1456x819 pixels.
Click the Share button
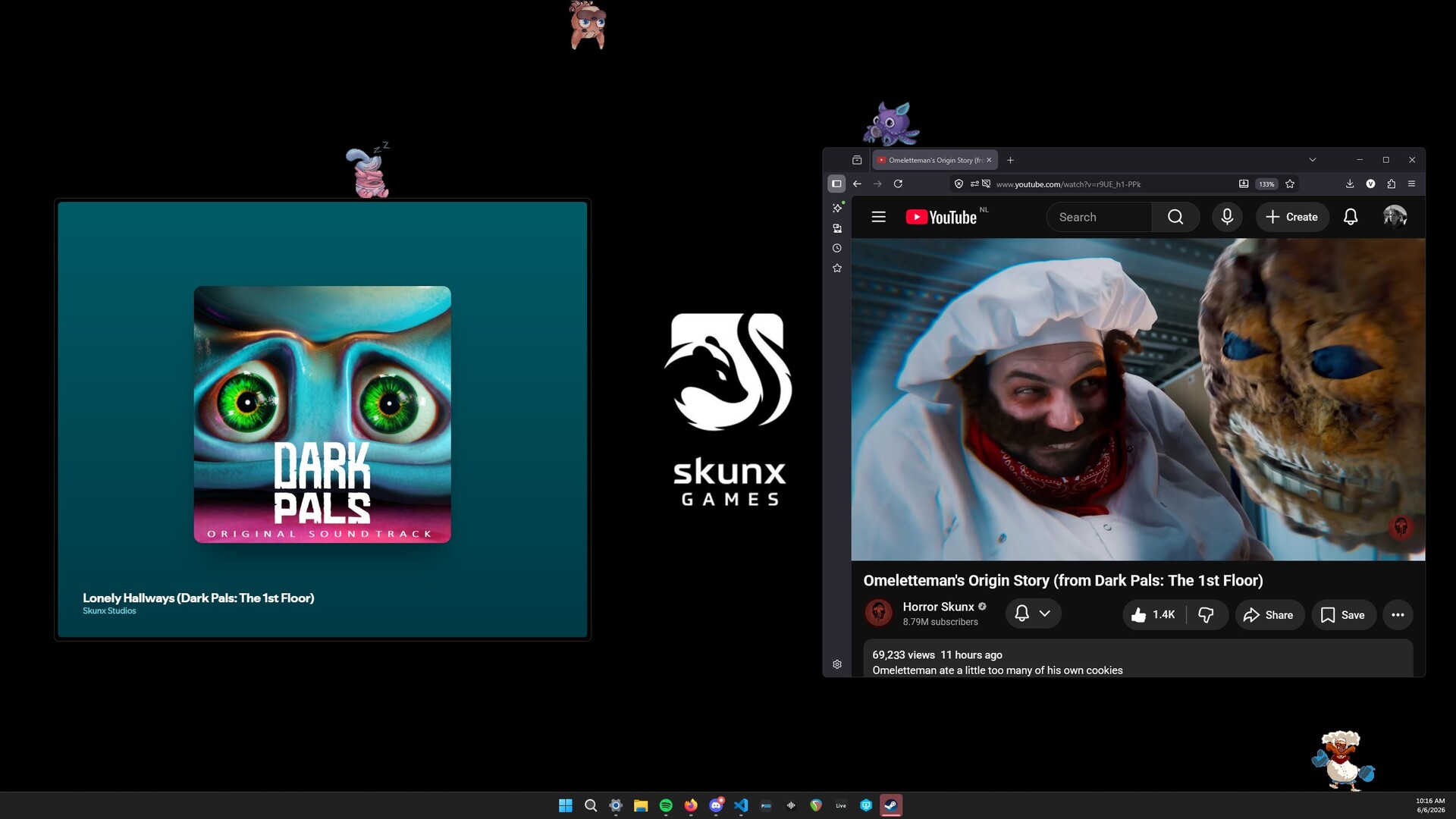click(1269, 615)
